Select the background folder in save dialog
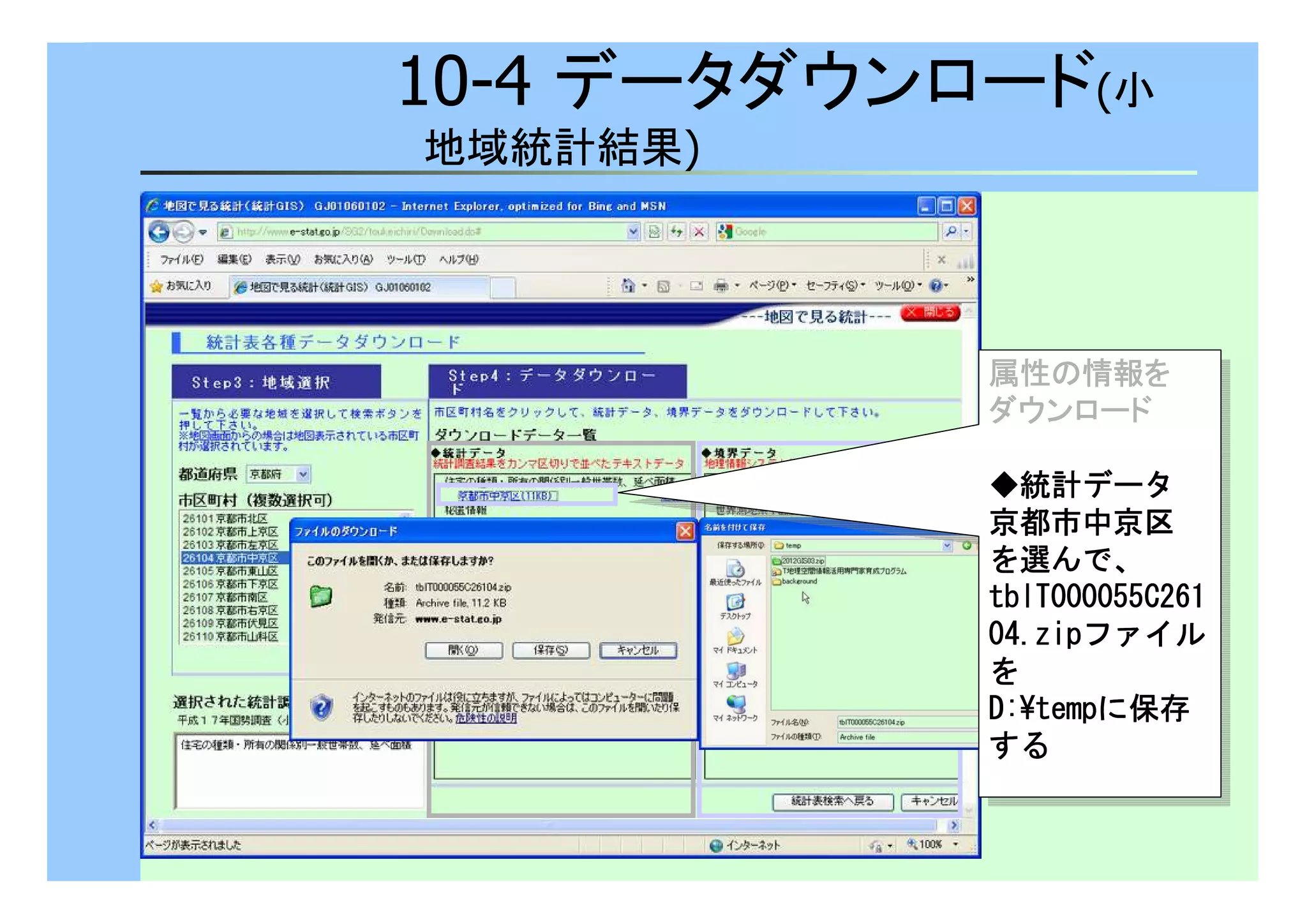Screen dimensions: 1307x924 (795, 581)
